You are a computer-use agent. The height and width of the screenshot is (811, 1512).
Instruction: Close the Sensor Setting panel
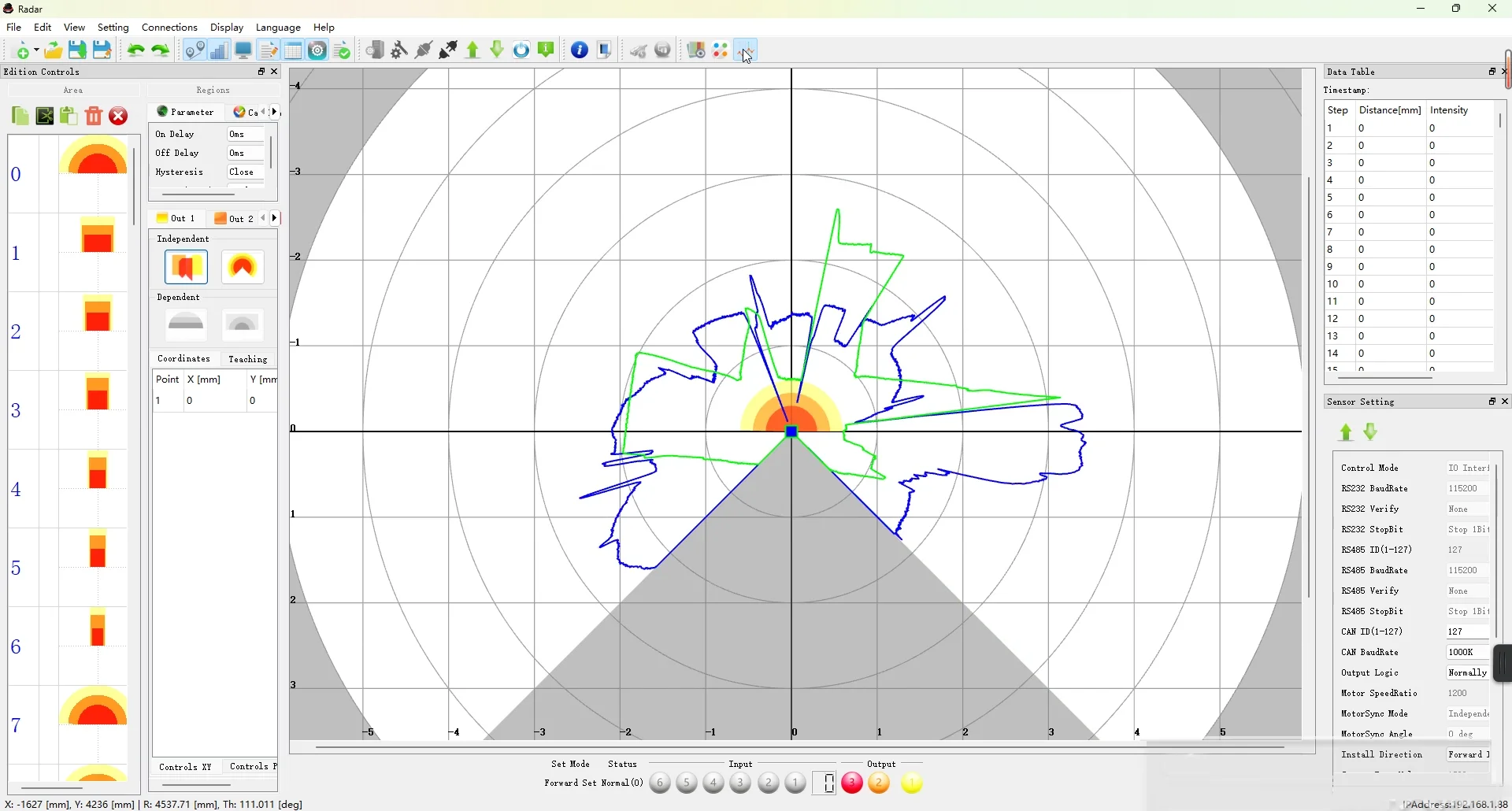coord(1505,402)
